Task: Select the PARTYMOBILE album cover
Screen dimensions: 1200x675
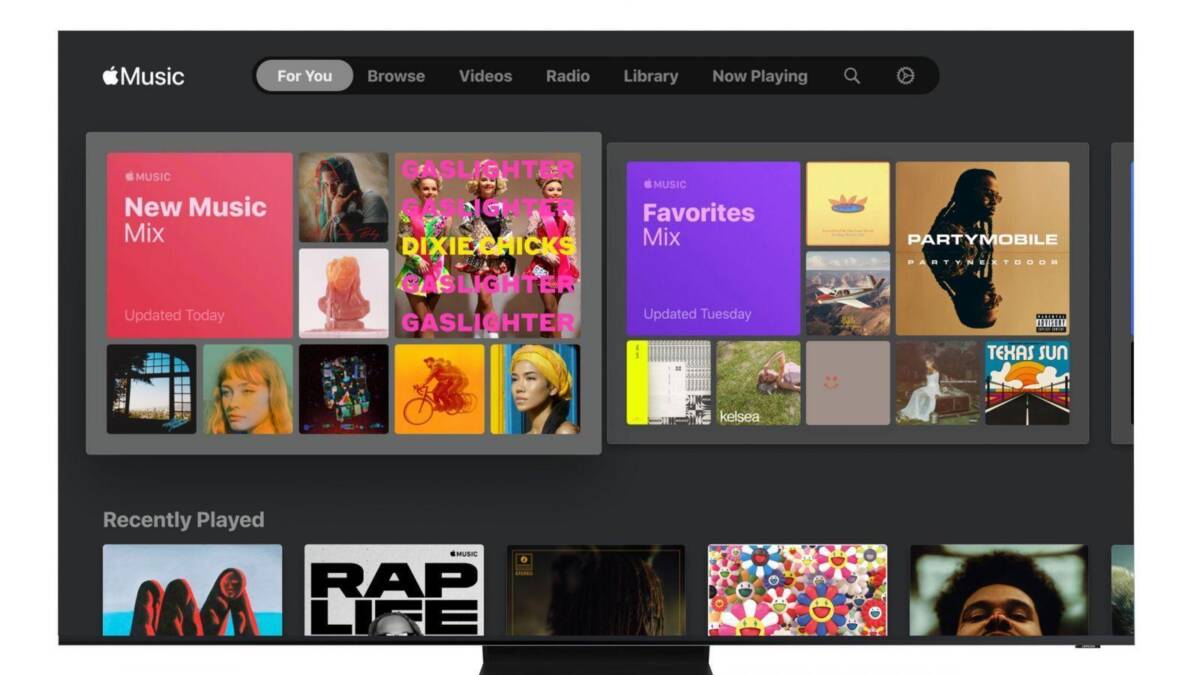Action: coord(982,248)
